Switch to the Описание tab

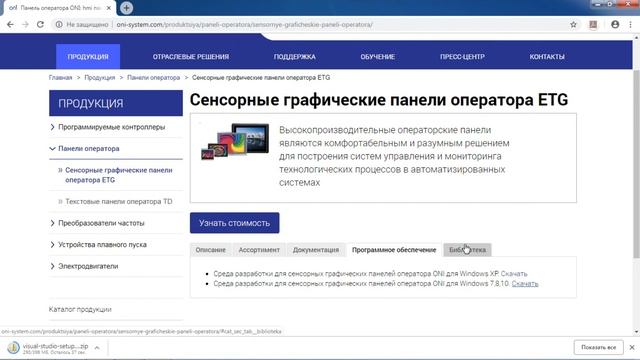point(211,250)
